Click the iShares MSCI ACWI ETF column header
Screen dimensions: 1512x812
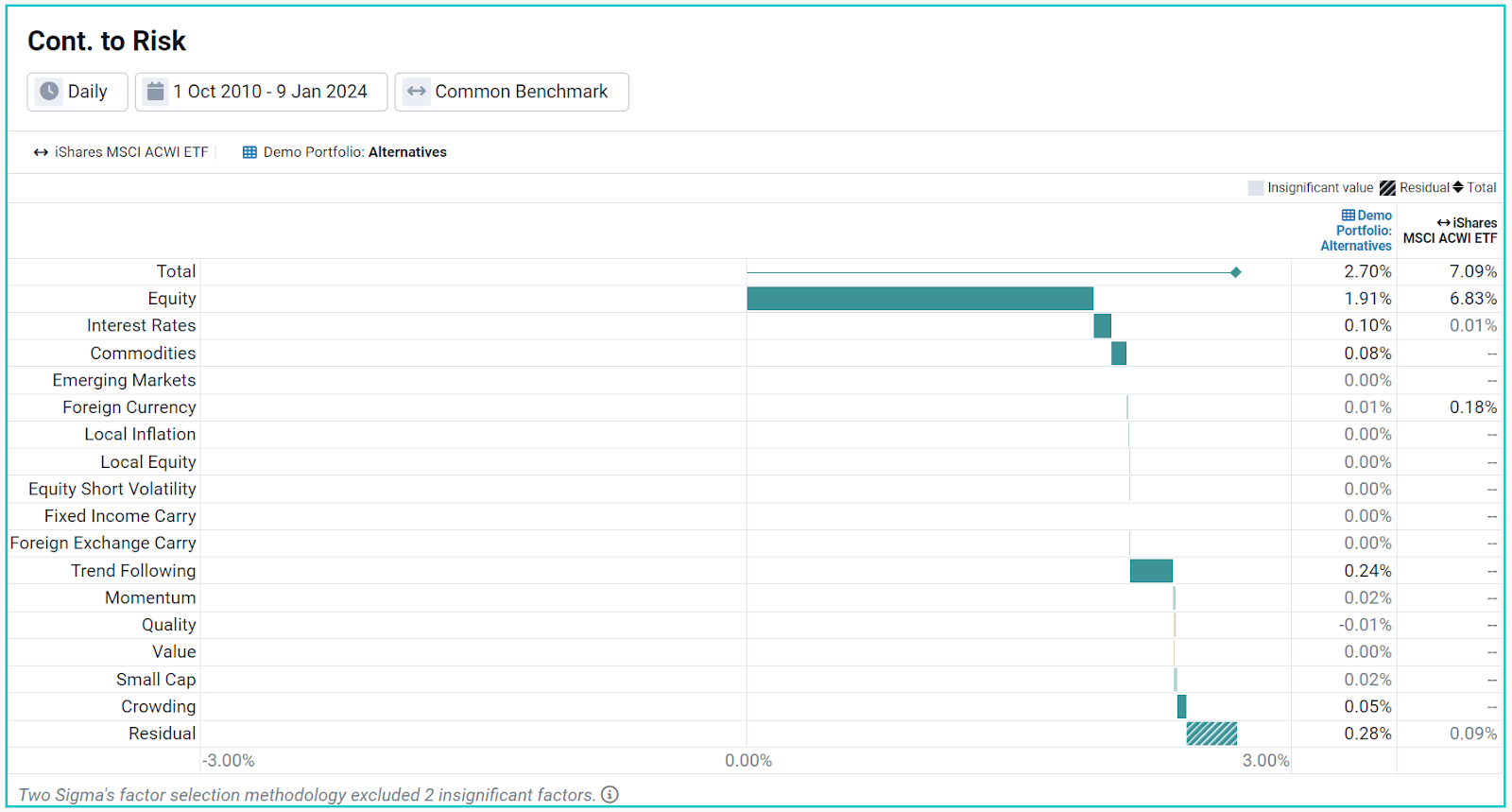1450,231
